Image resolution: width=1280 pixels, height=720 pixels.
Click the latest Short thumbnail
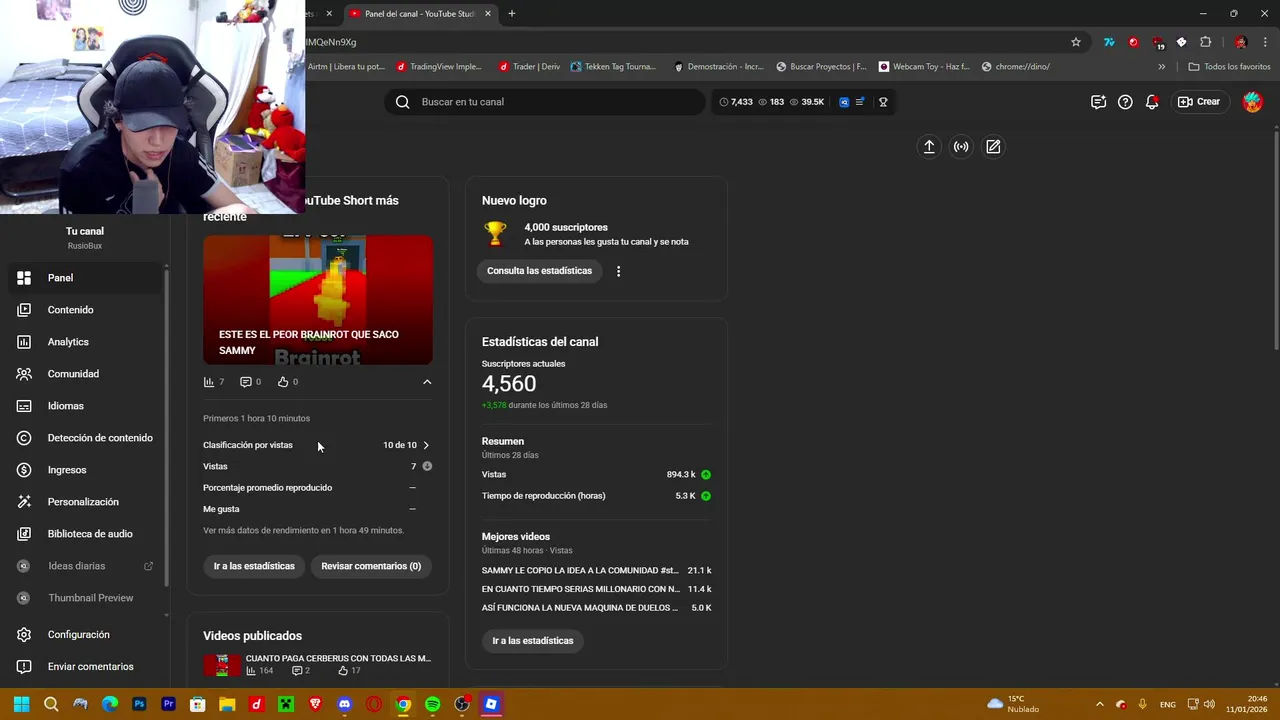(x=318, y=300)
